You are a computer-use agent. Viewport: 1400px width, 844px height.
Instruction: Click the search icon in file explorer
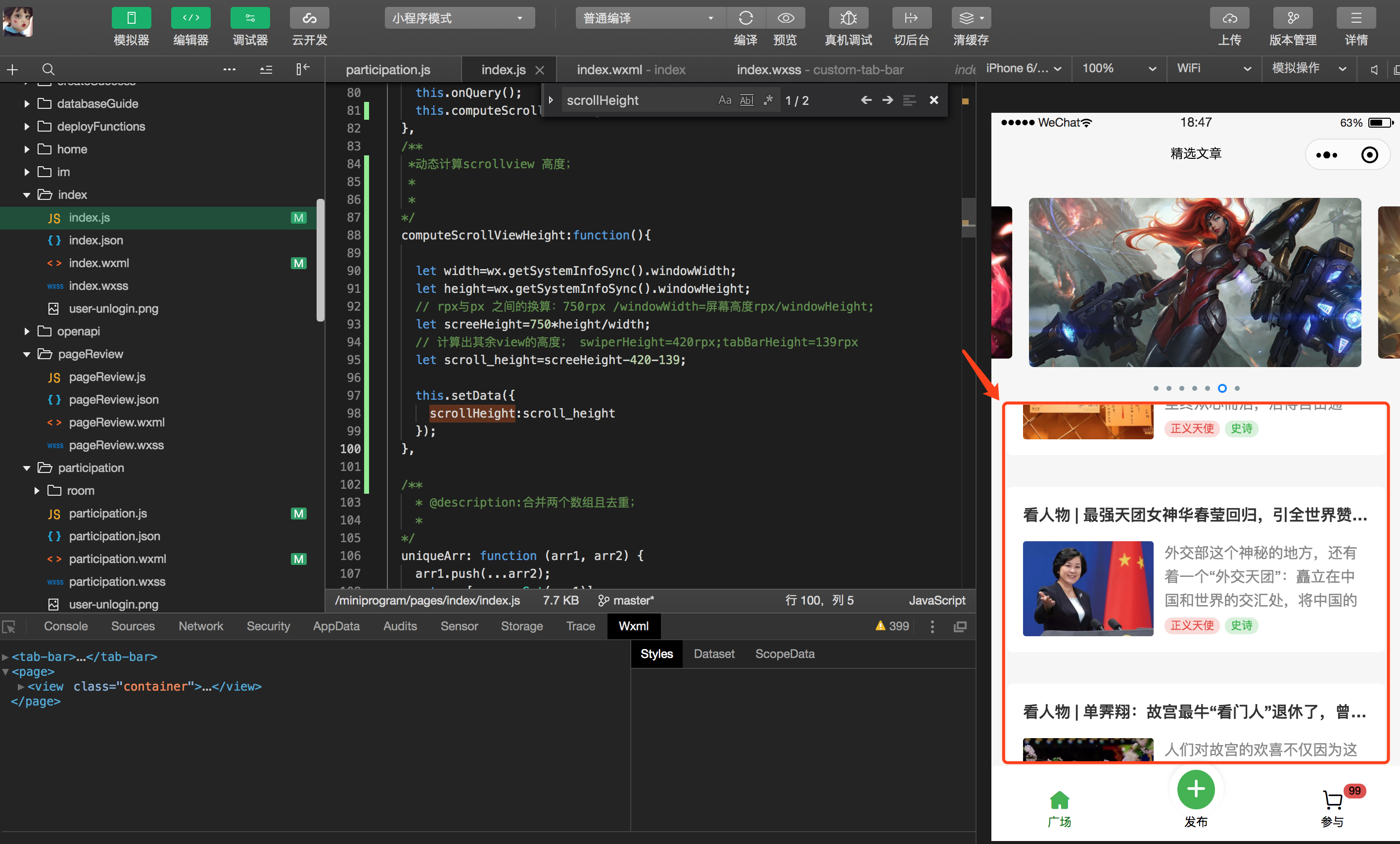[x=48, y=69]
